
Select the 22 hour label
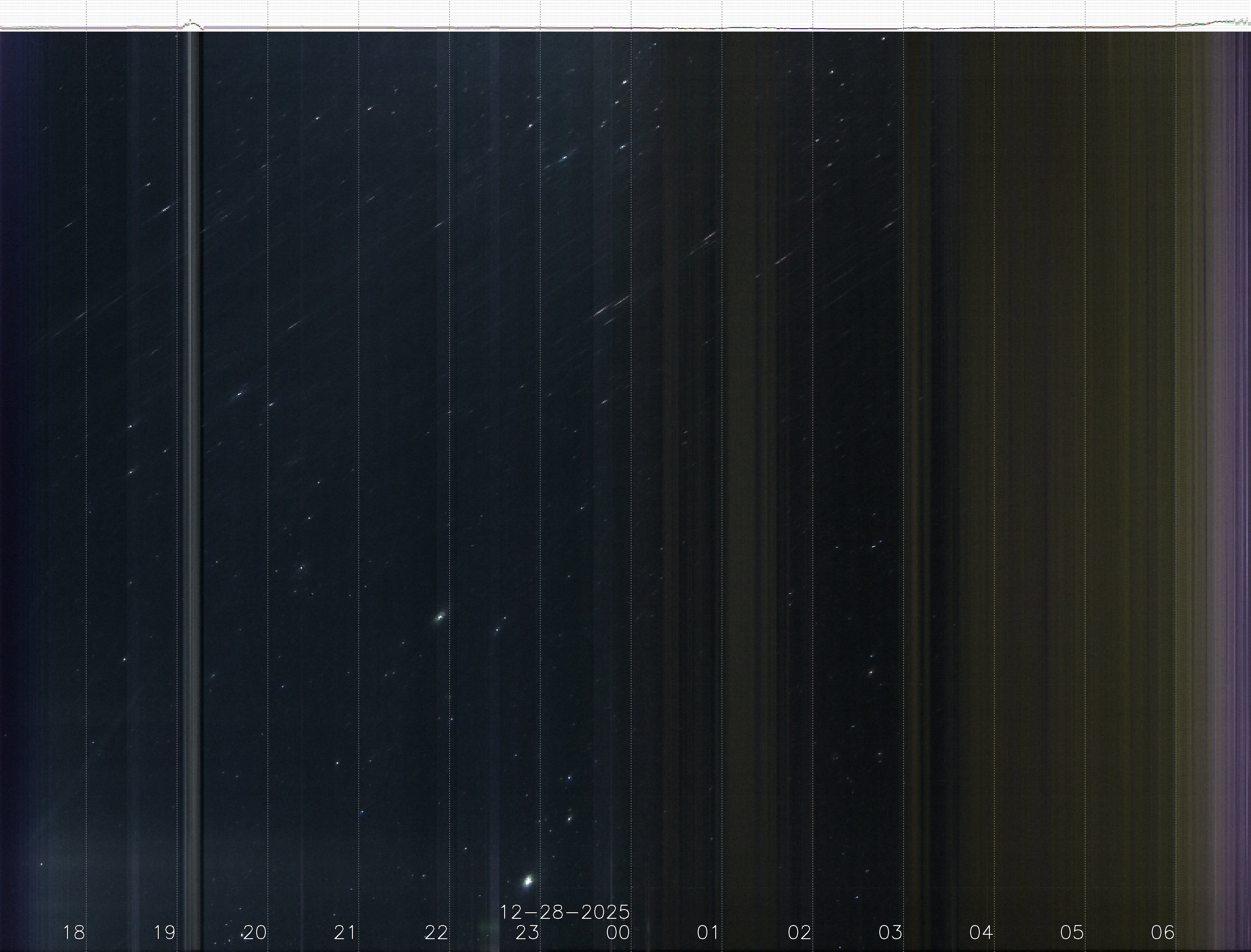click(x=436, y=932)
